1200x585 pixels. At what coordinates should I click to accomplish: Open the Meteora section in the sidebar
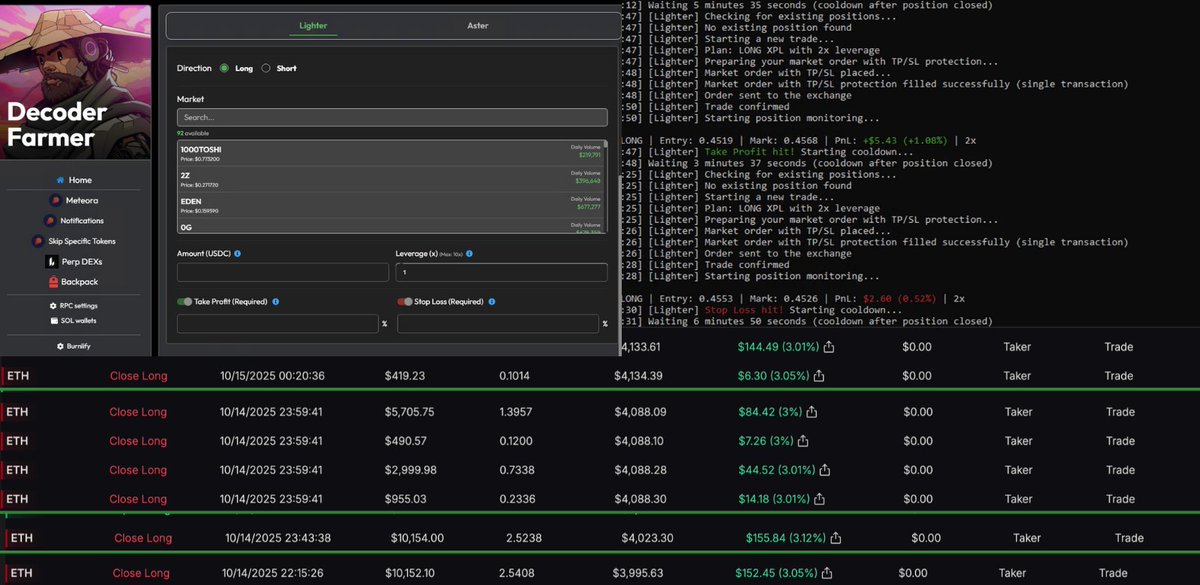(75, 200)
